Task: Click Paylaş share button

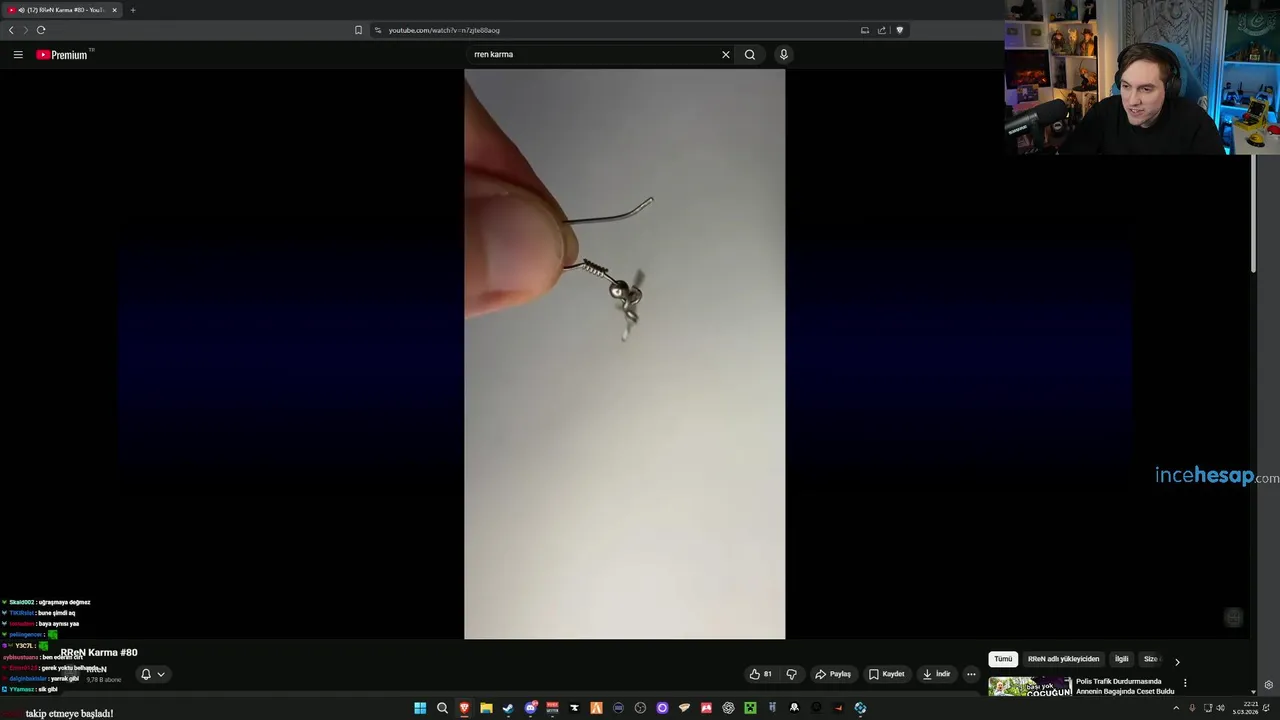Action: [833, 674]
